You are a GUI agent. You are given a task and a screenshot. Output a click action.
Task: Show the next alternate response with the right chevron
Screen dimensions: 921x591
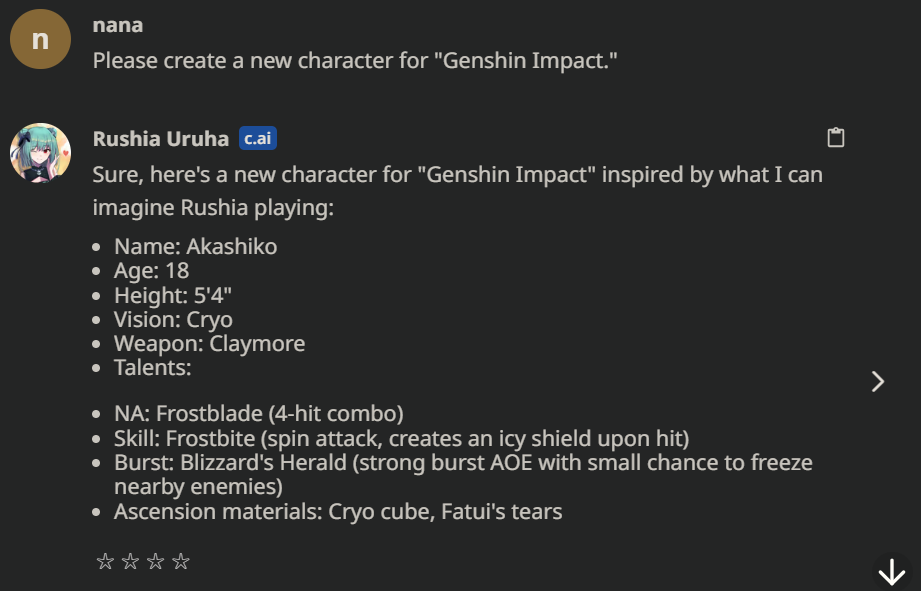tap(878, 381)
